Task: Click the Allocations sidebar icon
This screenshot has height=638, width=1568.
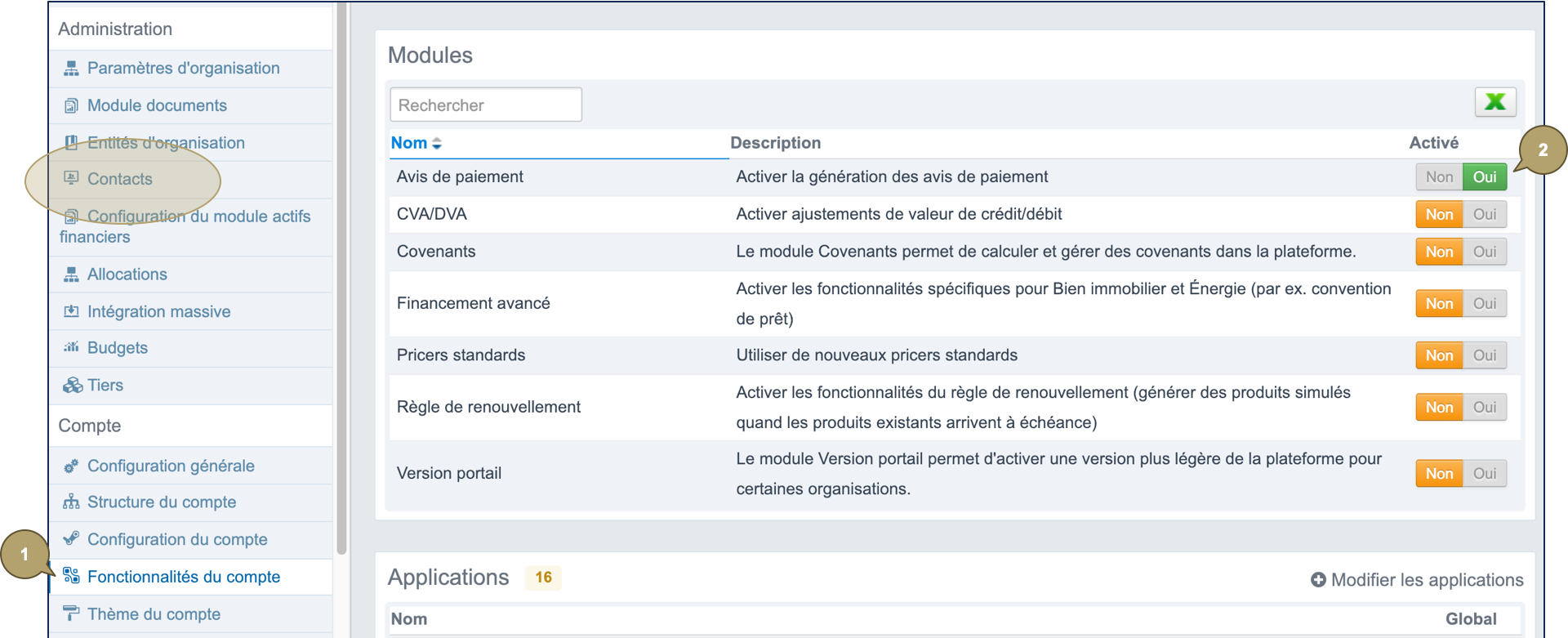Action: (71, 274)
